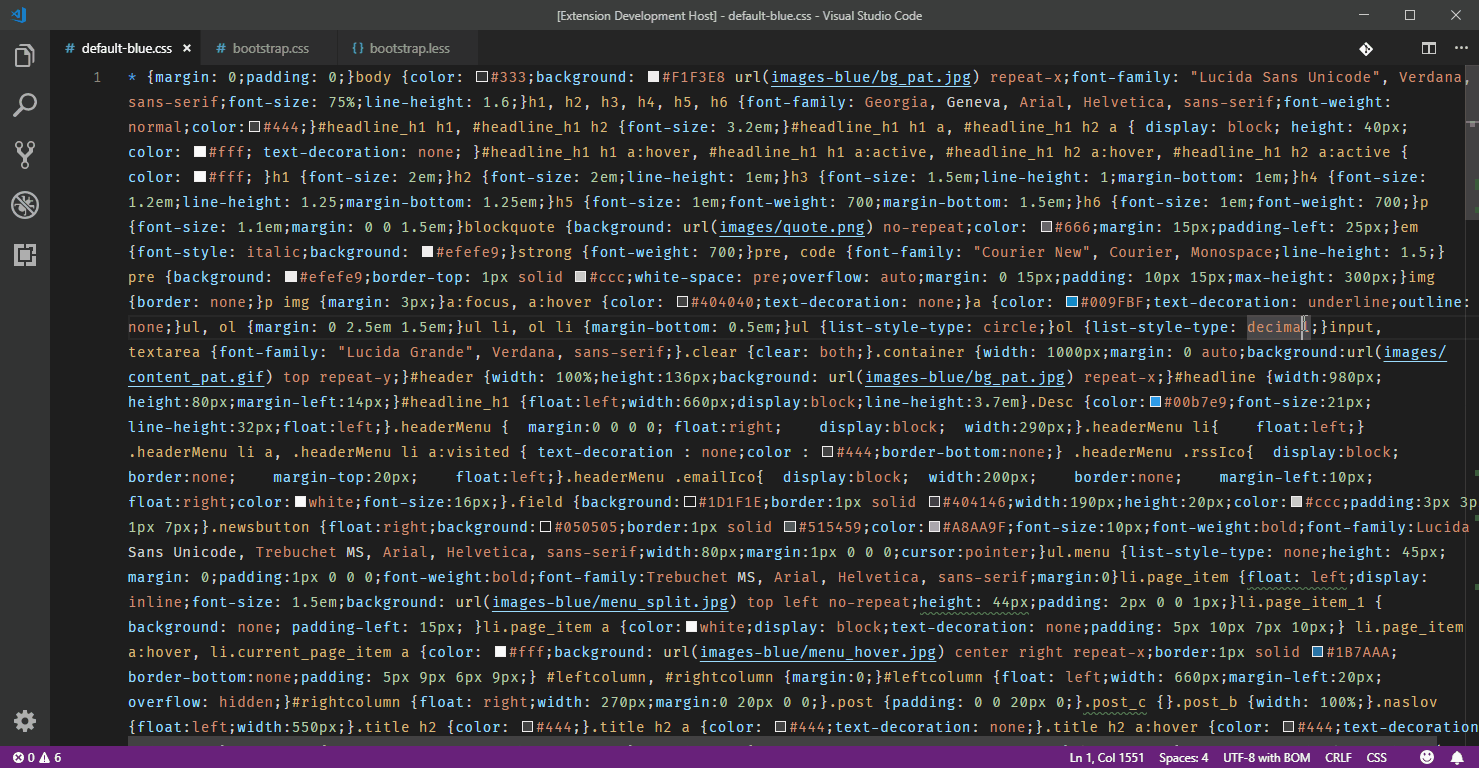
Task: Open the More Actions ellipsis menu
Action: [1460, 48]
